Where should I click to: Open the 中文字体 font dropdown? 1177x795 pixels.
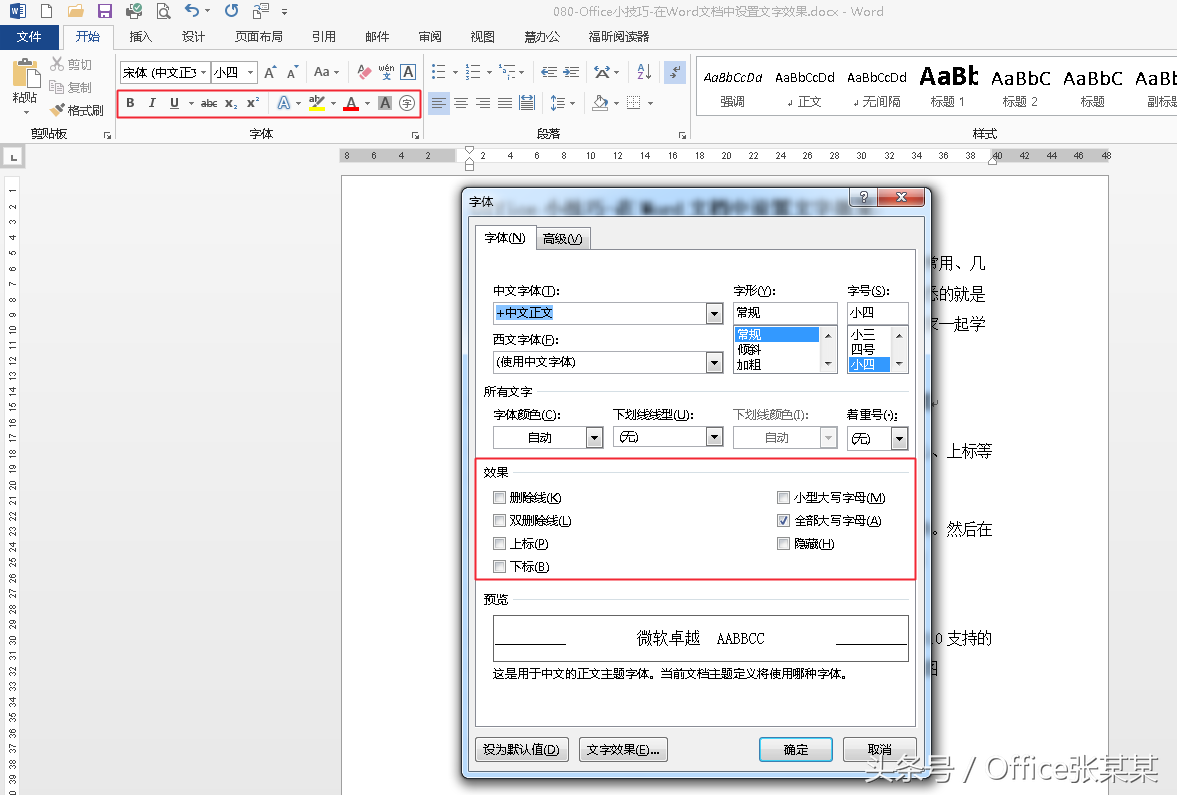(x=714, y=314)
